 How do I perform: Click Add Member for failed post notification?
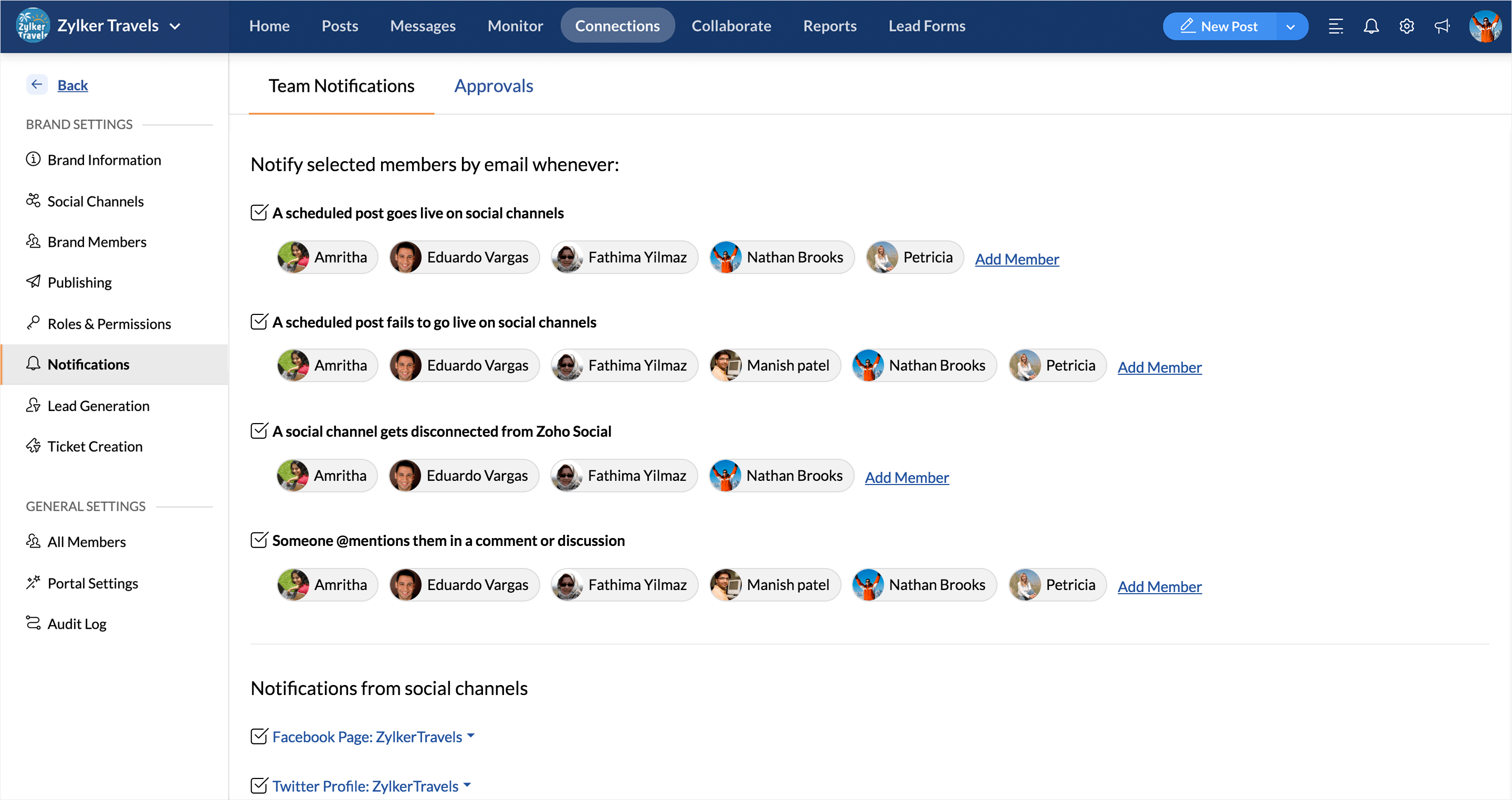pos(1159,367)
